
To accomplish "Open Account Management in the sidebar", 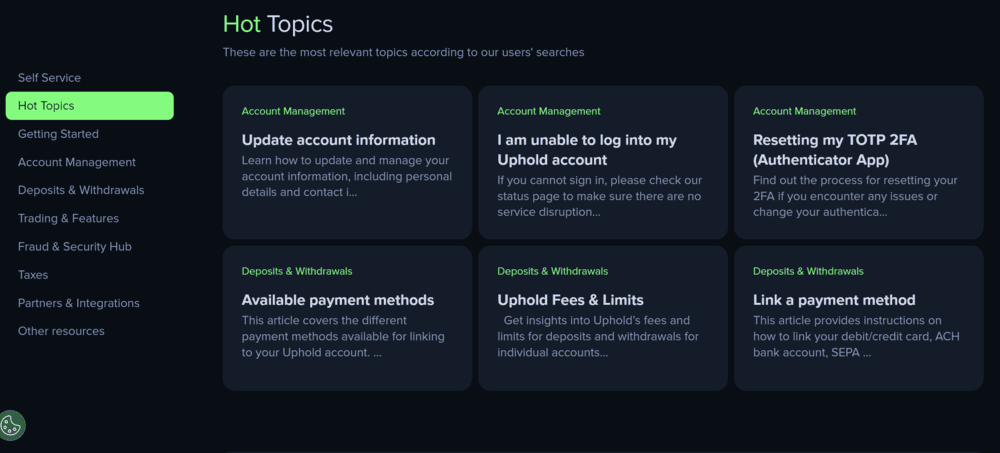I will (77, 162).
